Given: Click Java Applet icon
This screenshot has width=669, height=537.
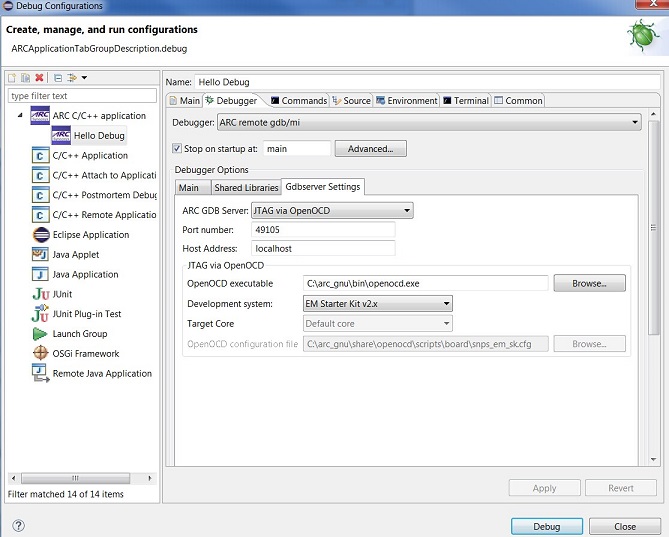Looking at the screenshot, I should point(40,255).
